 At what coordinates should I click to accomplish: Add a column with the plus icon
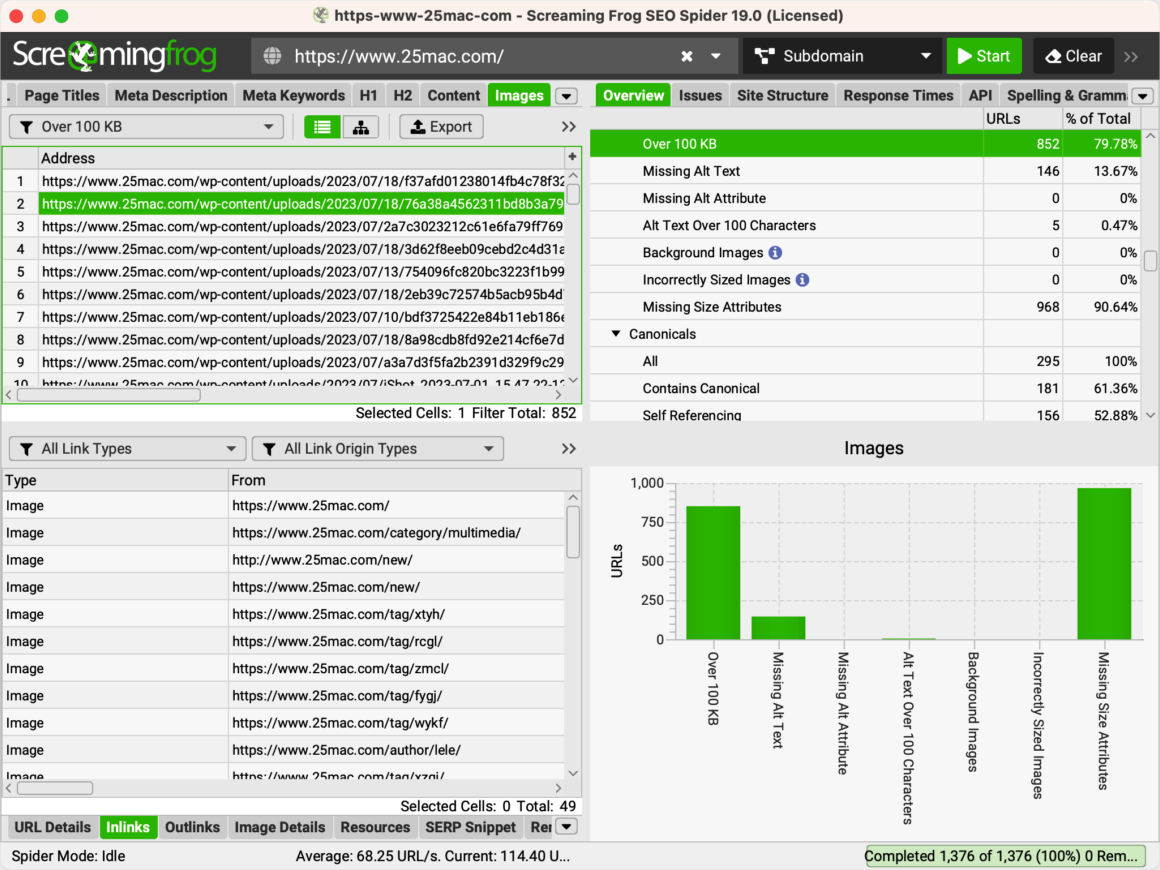tap(572, 157)
